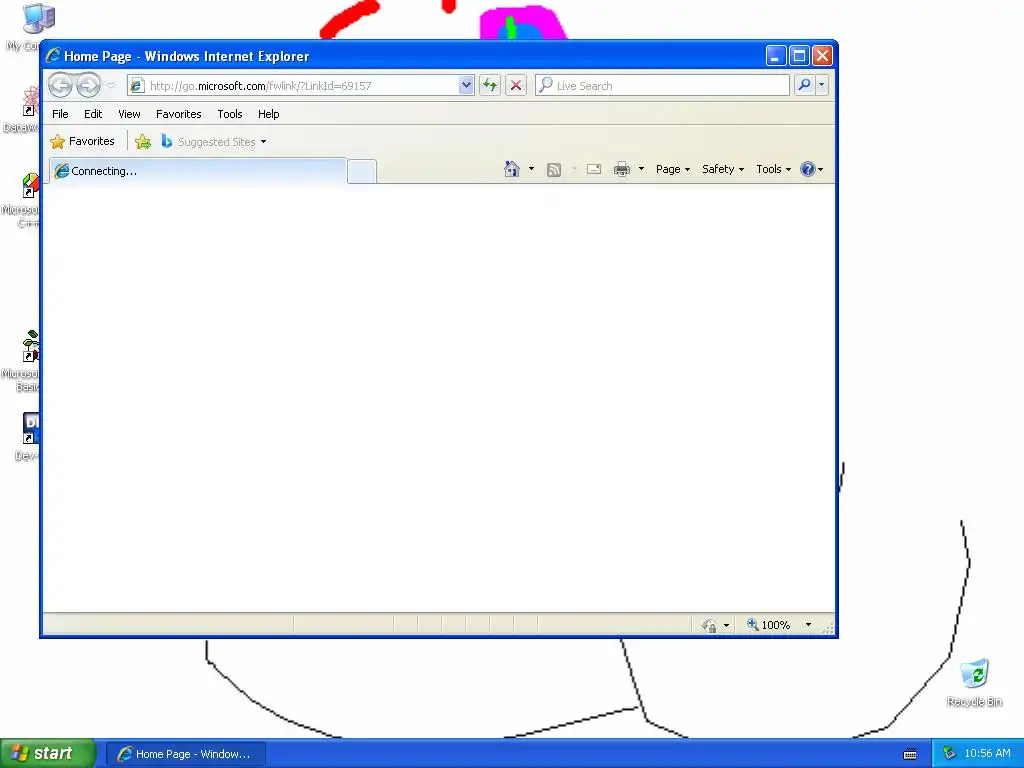Click the taskbar keyboard icon

(910, 754)
